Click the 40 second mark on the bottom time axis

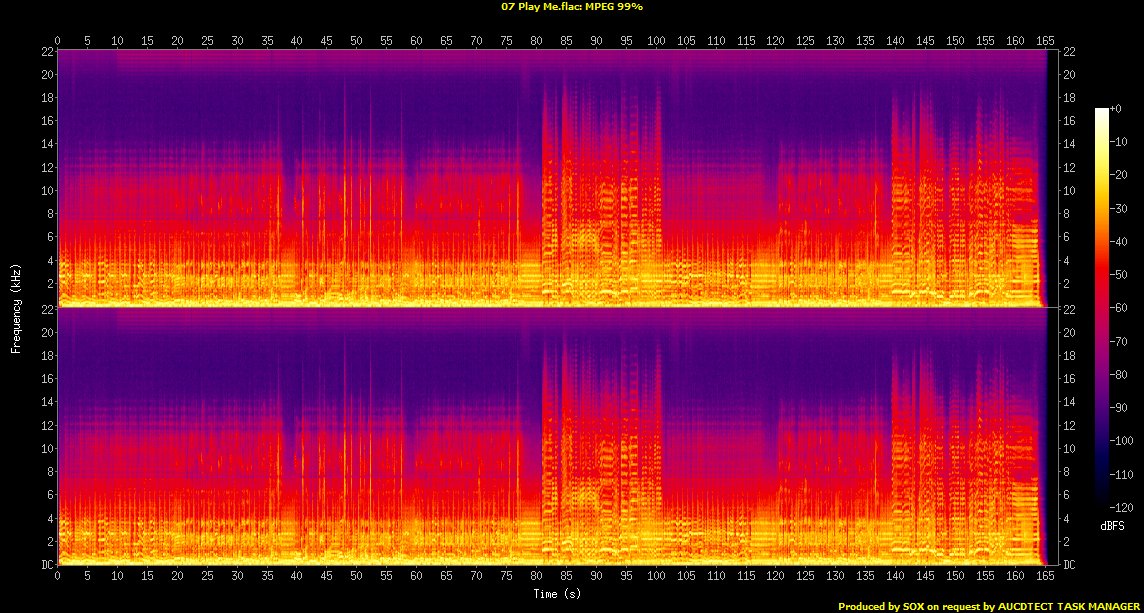[297, 576]
